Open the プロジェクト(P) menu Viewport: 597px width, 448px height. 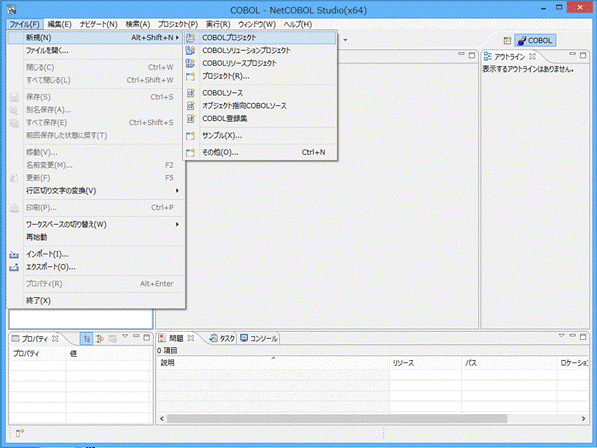[178, 24]
